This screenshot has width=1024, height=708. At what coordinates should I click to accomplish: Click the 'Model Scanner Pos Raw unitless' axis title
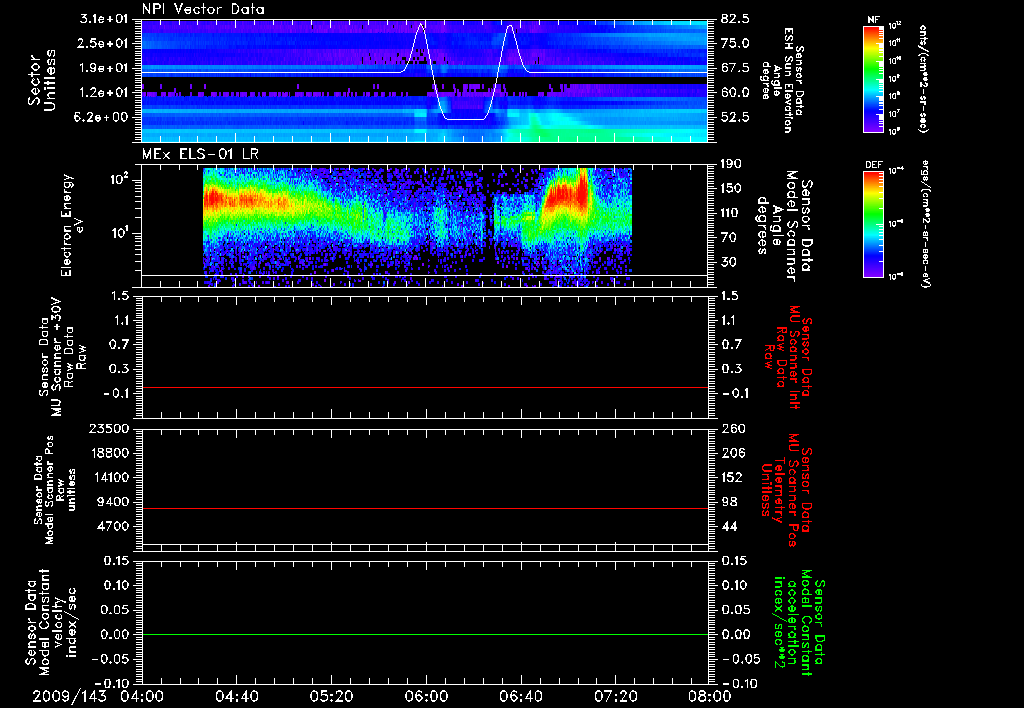[55, 490]
